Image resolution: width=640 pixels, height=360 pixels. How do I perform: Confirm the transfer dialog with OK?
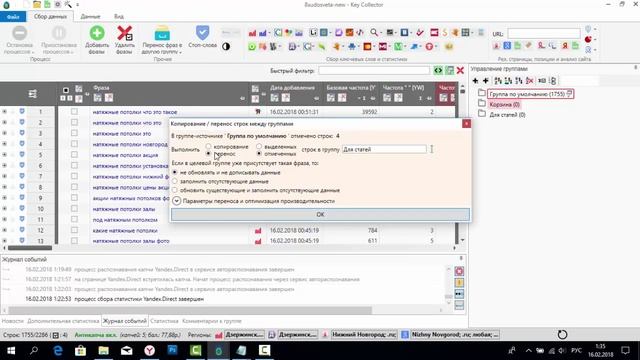(320, 214)
